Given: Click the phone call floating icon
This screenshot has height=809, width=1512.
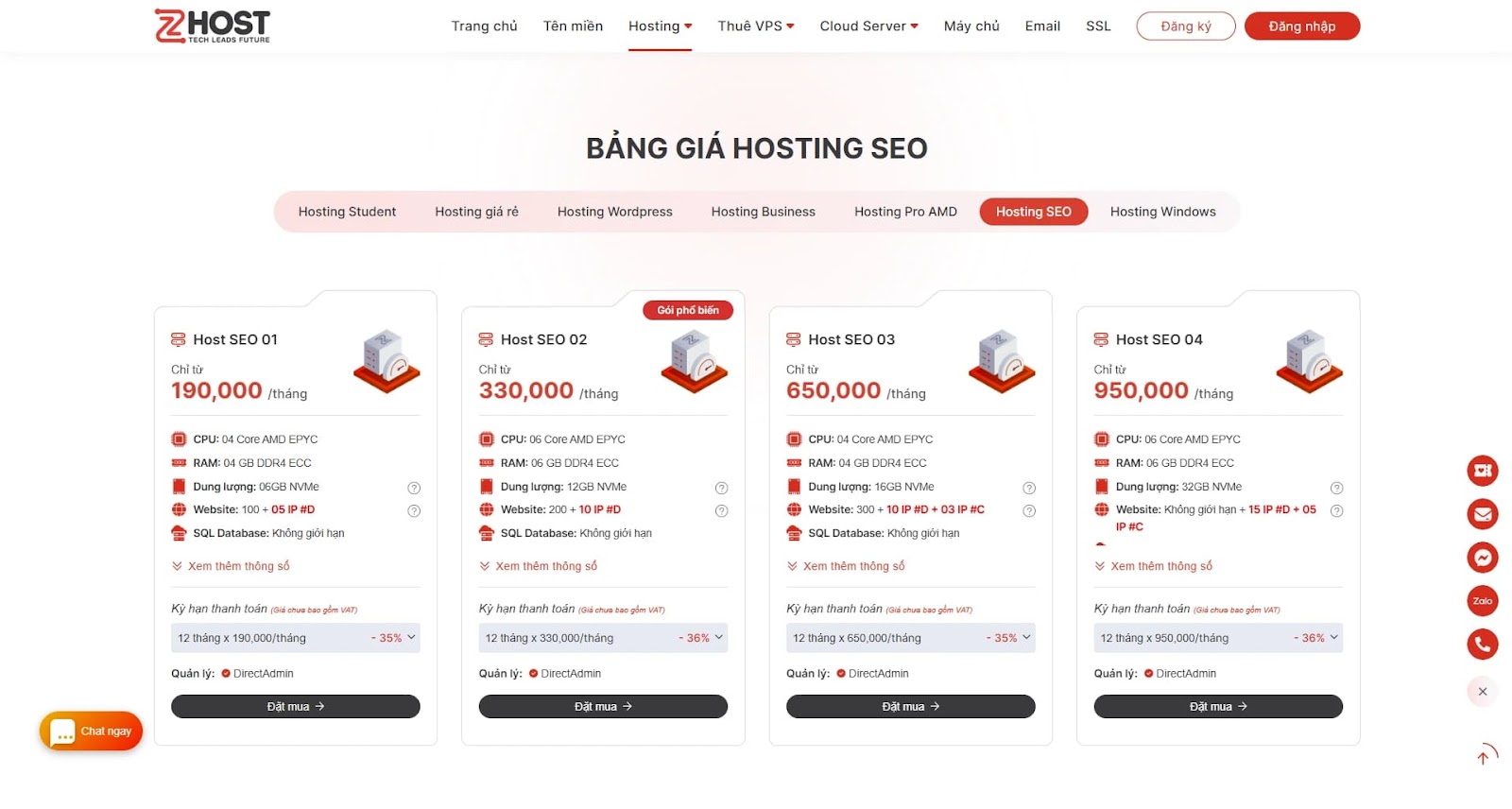Looking at the screenshot, I should (1483, 645).
